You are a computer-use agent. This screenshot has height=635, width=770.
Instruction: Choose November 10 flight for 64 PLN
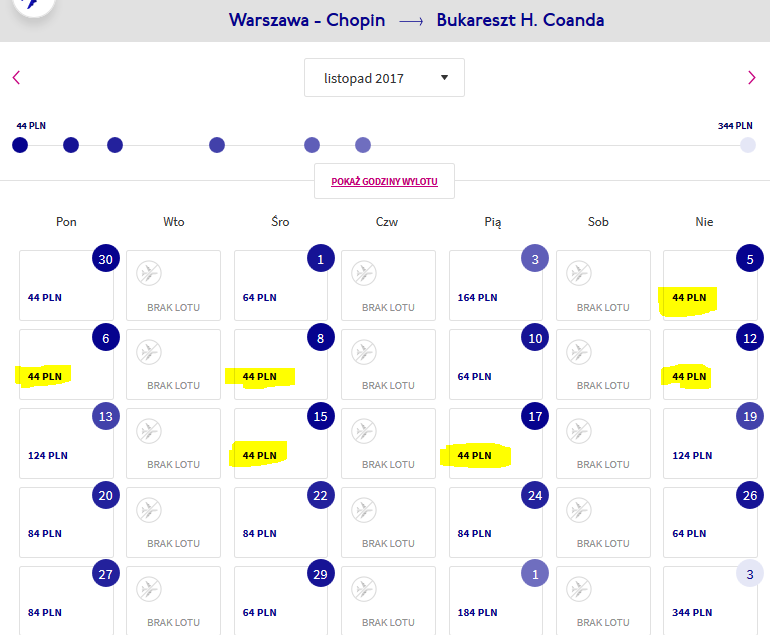496,364
